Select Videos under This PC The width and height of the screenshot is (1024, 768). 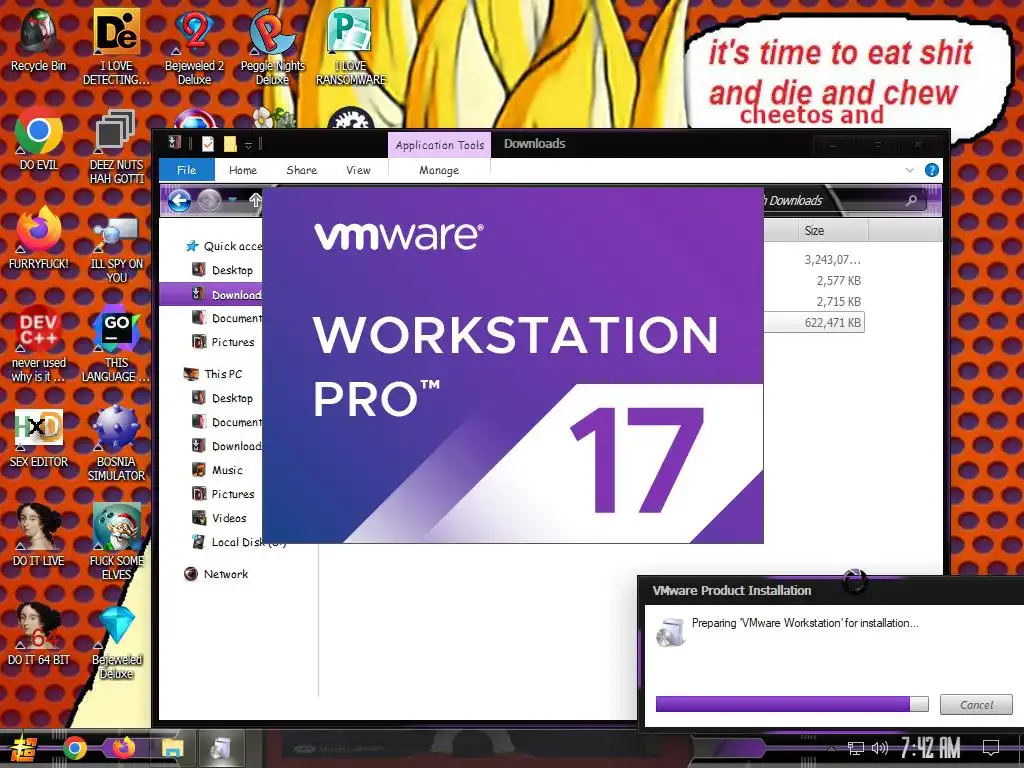(x=219, y=518)
